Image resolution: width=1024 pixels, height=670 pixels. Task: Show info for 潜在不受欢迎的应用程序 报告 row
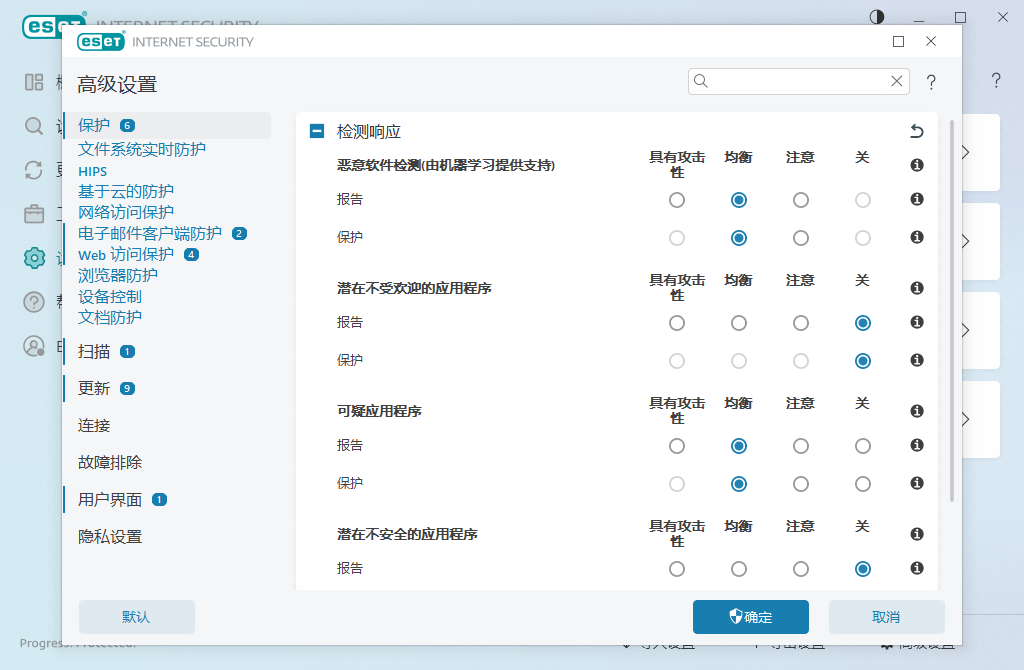point(917,322)
